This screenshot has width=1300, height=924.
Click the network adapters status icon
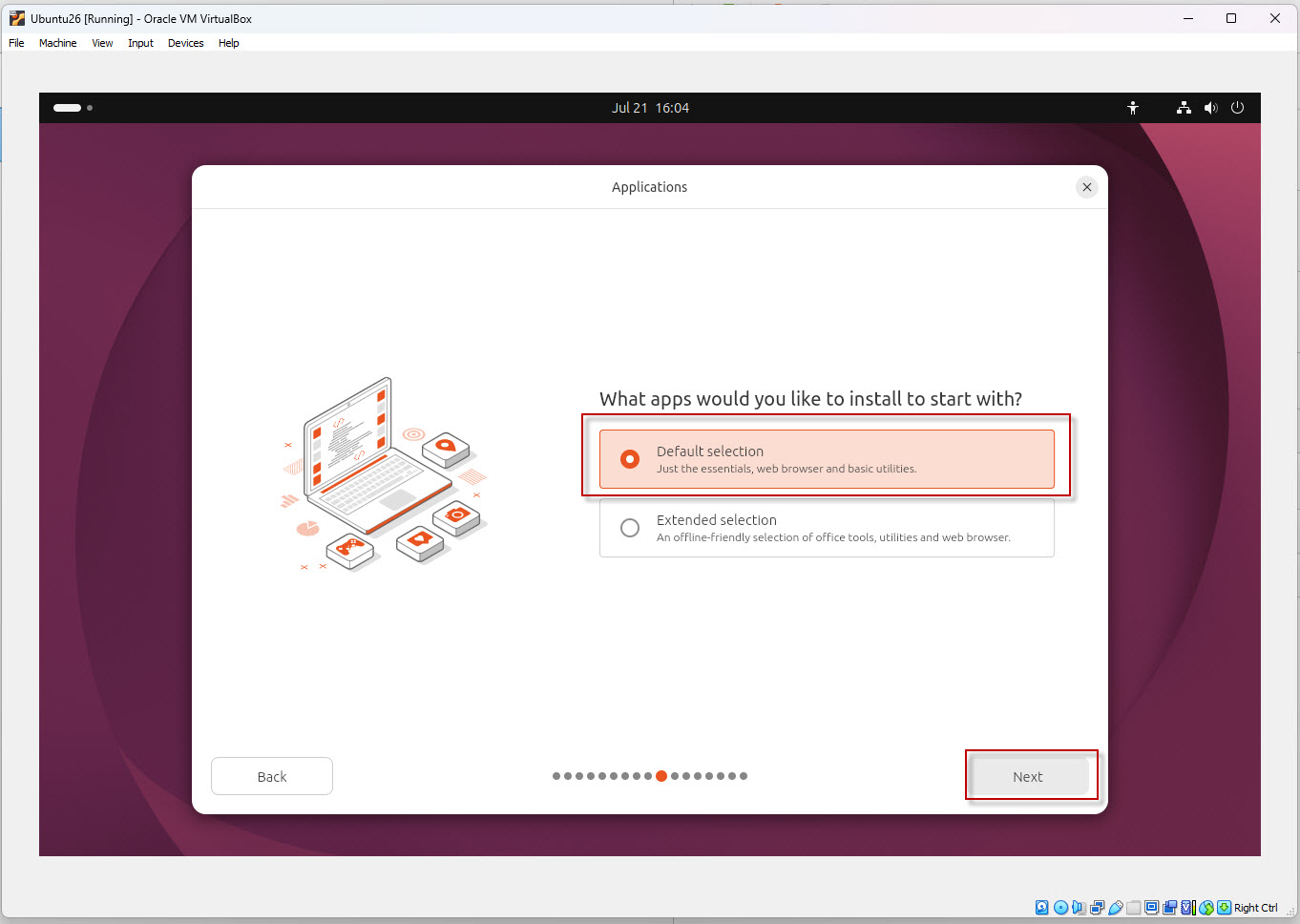click(1097, 908)
